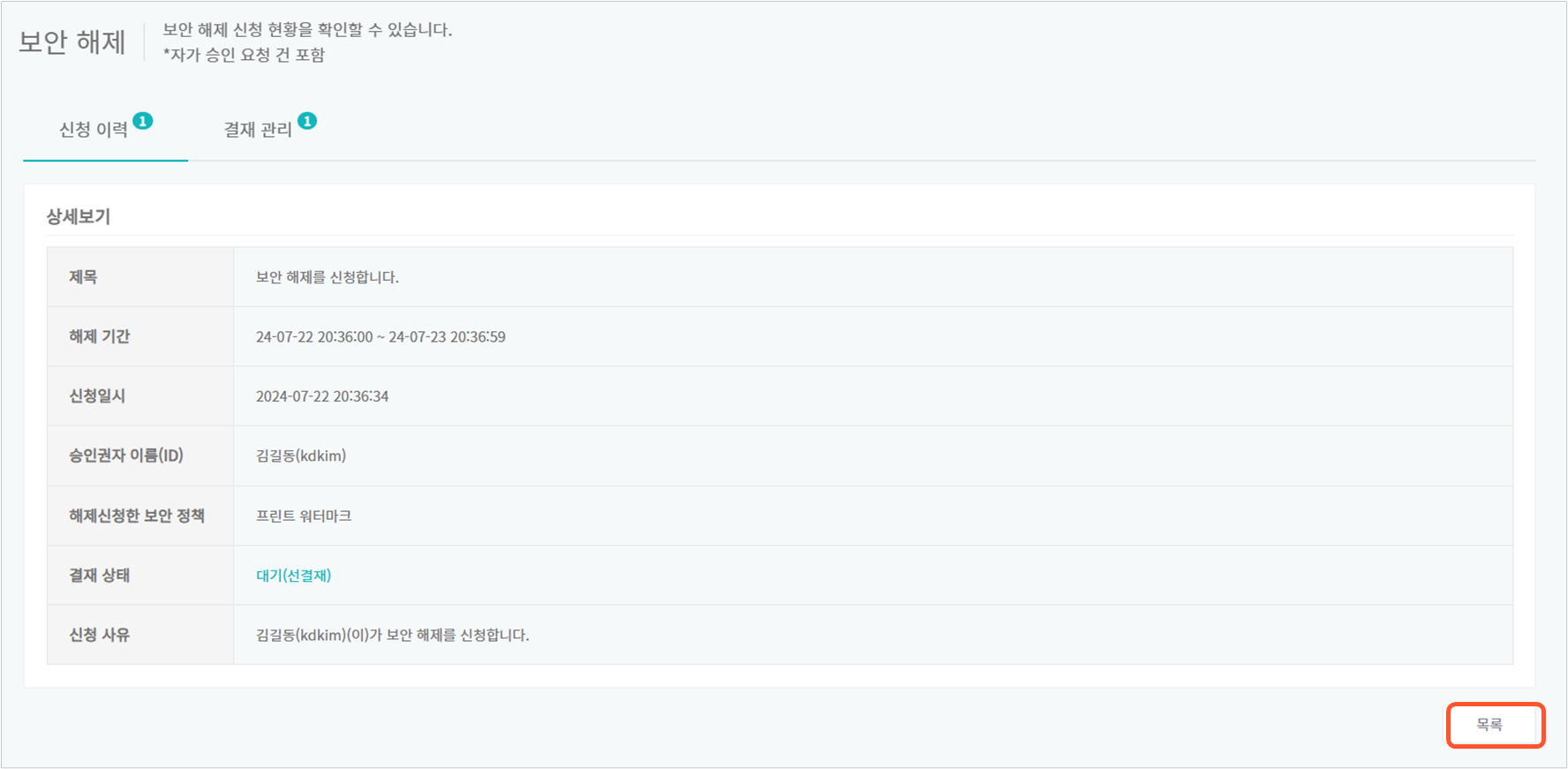
Task: Click approver name 김길동(kdkim)
Action: pyautogui.click(x=301, y=456)
